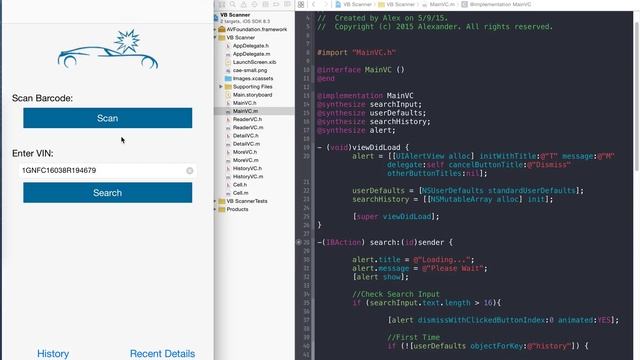Select ReaderVC.m file
Image resolution: width=640 pixels, height=360 pixels.
click(248, 127)
